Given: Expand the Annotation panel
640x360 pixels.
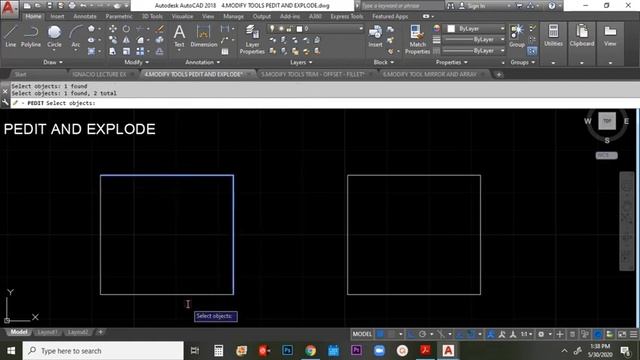Looking at the screenshot, I should point(203,62).
